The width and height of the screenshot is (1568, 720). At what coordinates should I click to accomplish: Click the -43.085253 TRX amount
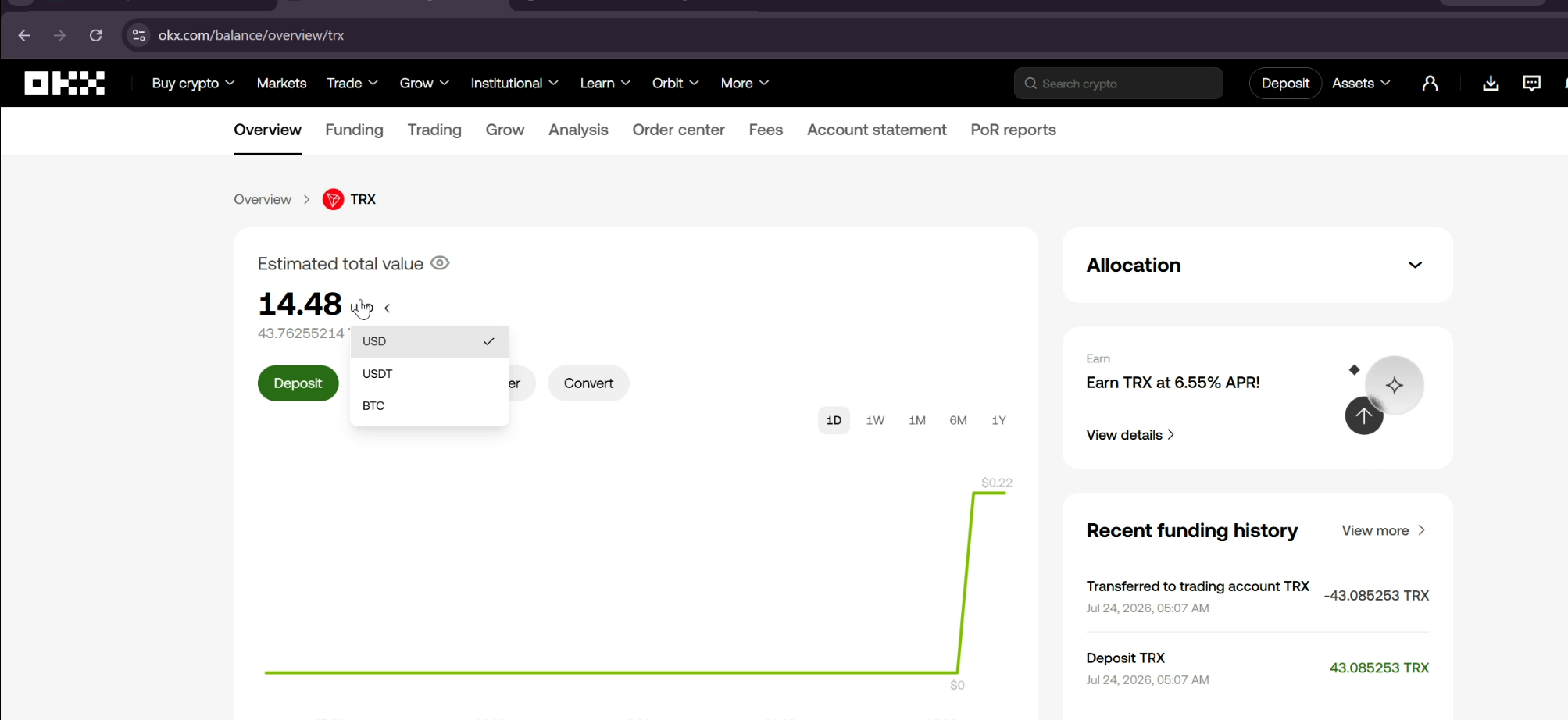1377,596
